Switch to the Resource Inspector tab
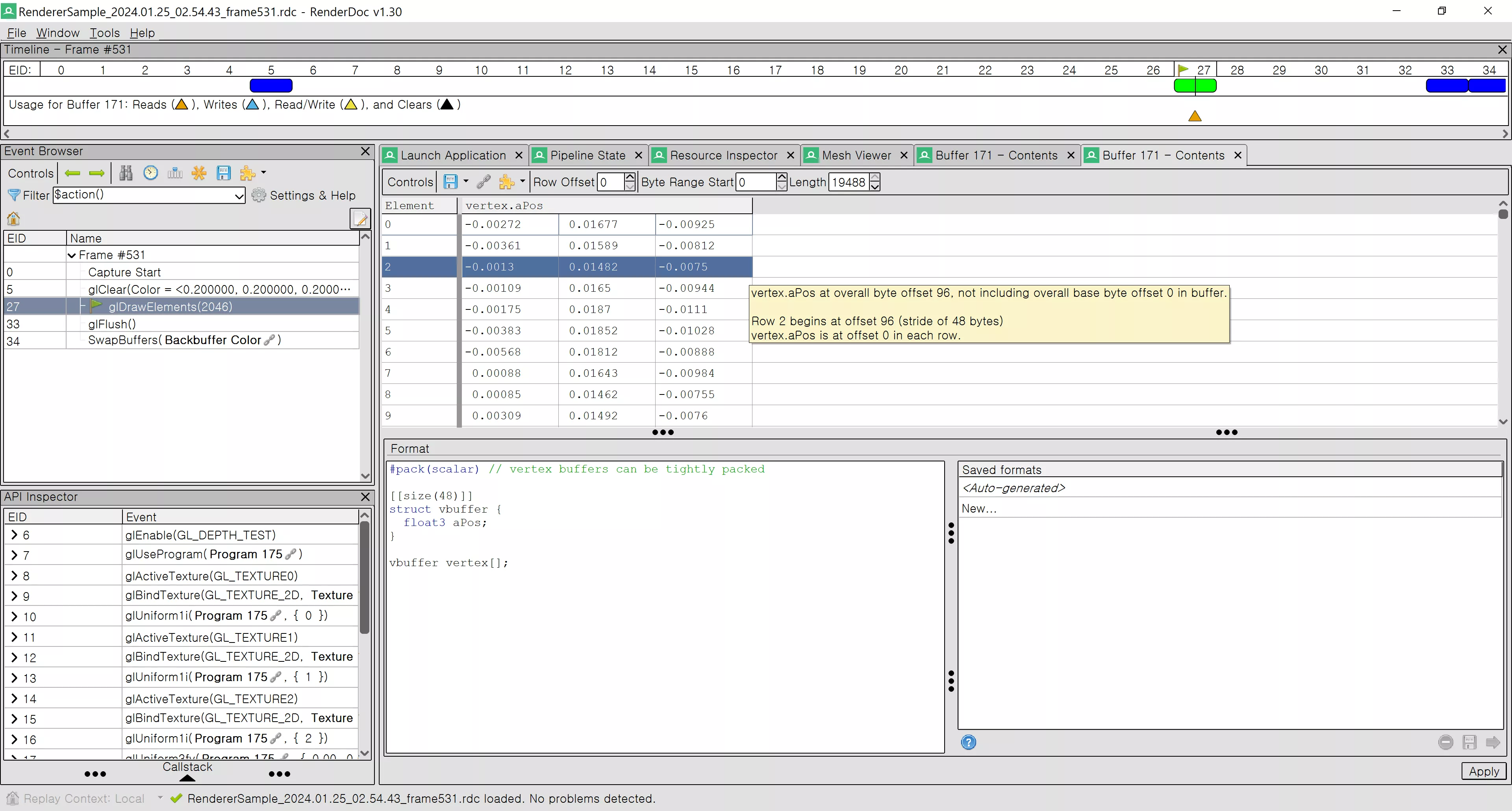This screenshot has width=1512, height=811. tap(723, 156)
